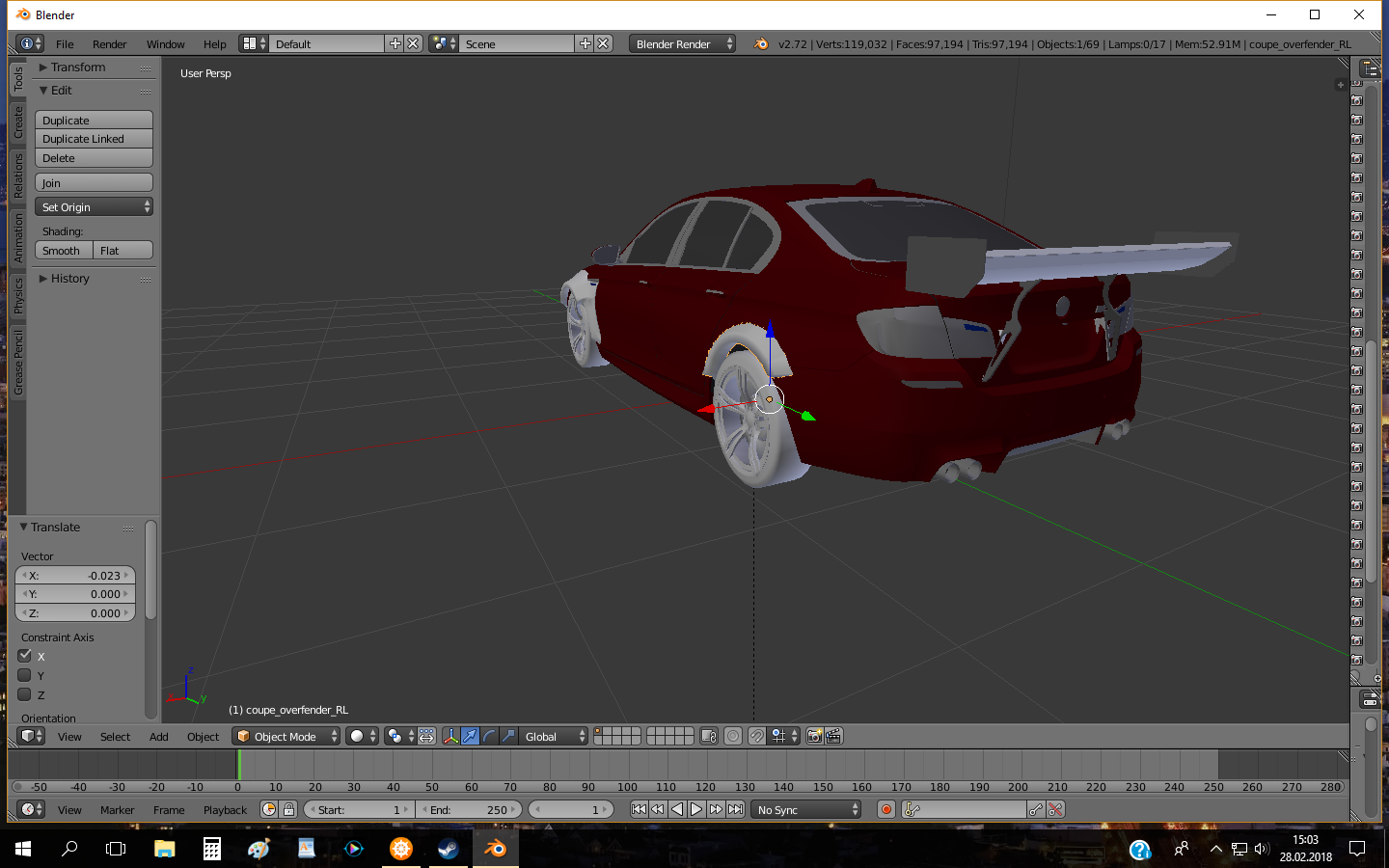Screen dimensions: 1389x868
Task: Open the Object Mode dropdown
Action: point(286,736)
